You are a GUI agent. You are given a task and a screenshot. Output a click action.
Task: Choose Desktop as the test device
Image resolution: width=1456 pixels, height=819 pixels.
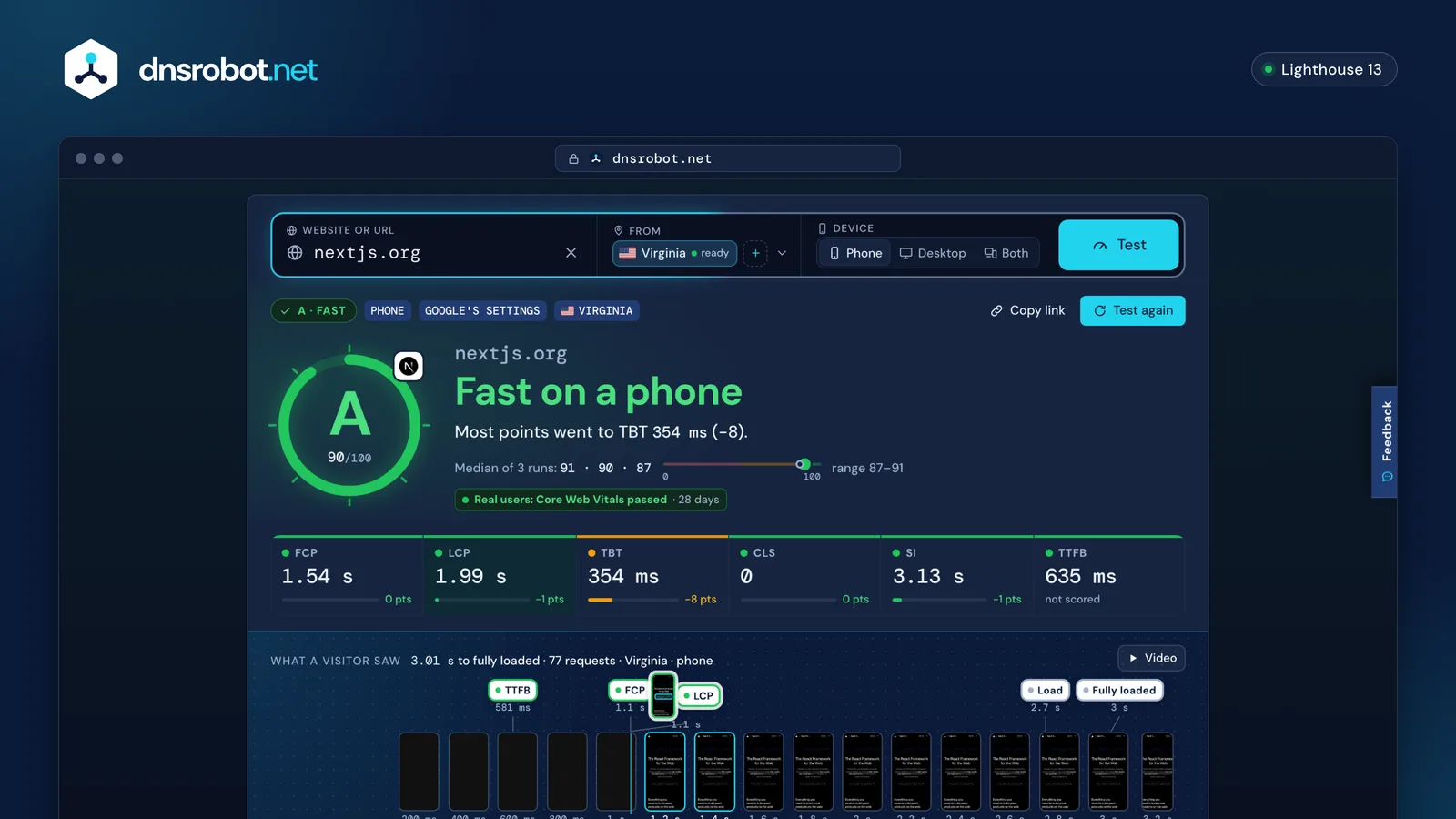coord(933,253)
